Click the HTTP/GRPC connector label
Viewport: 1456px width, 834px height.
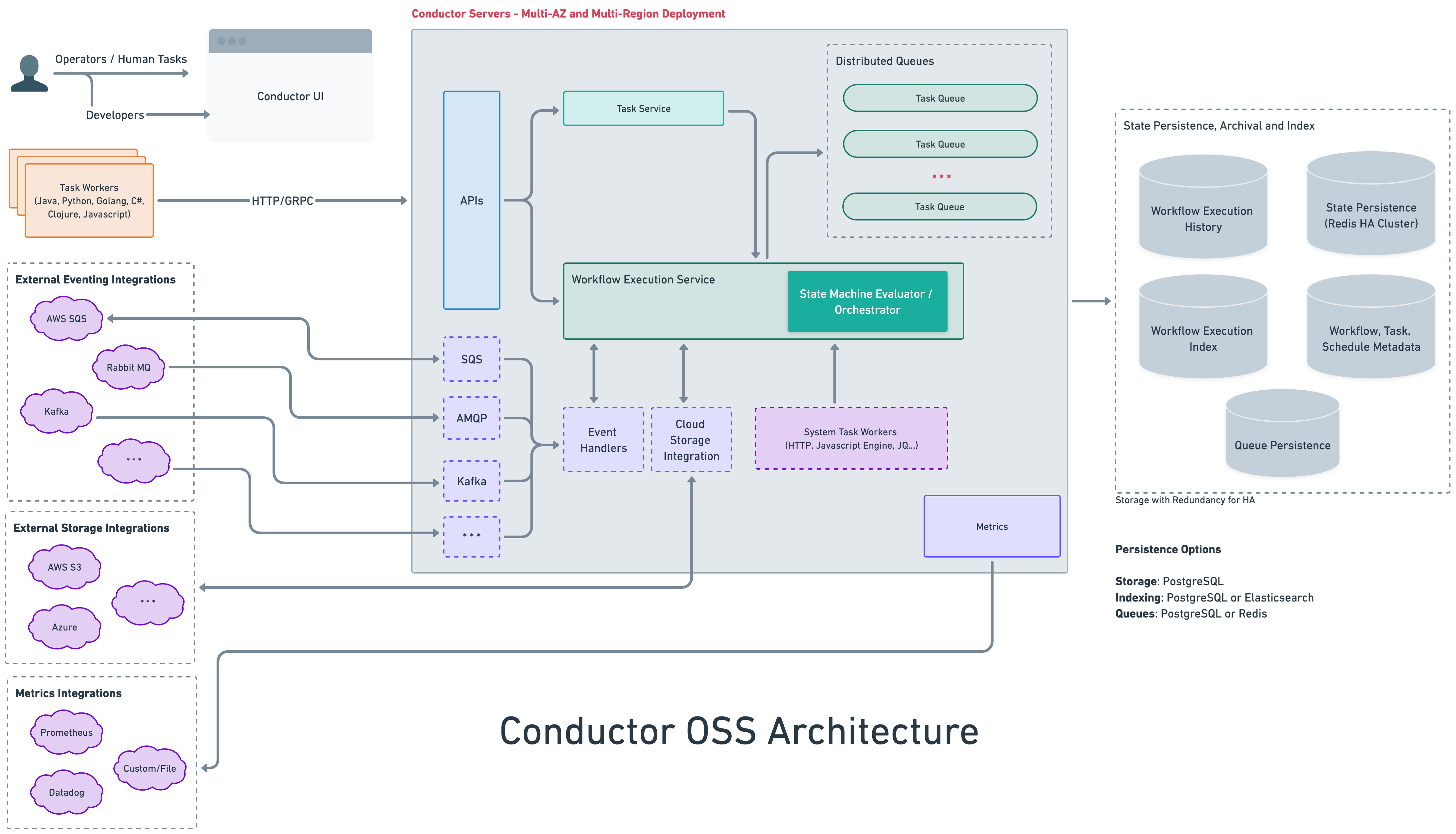pyautogui.click(x=282, y=201)
